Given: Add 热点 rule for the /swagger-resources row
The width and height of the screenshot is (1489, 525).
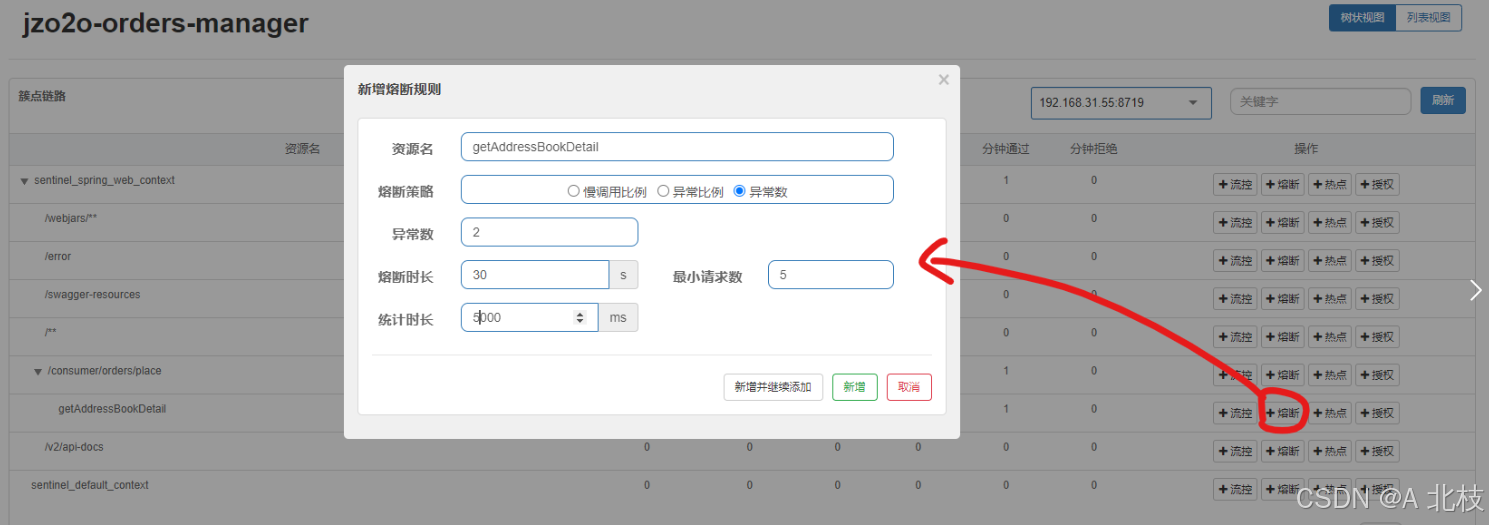Looking at the screenshot, I should pos(1330,298).
